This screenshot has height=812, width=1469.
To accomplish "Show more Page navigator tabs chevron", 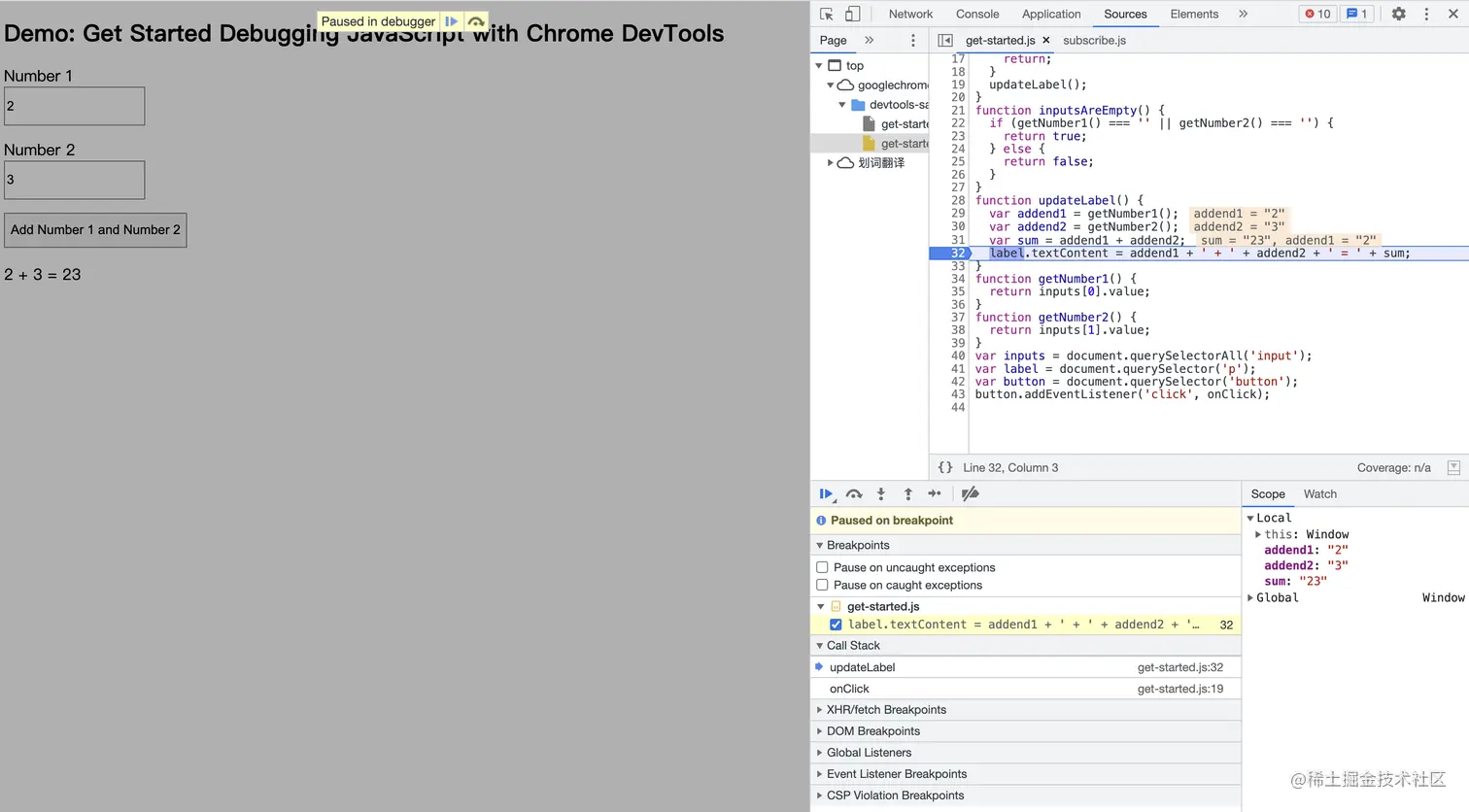I will pyautogui.click(x=870, y=40).
